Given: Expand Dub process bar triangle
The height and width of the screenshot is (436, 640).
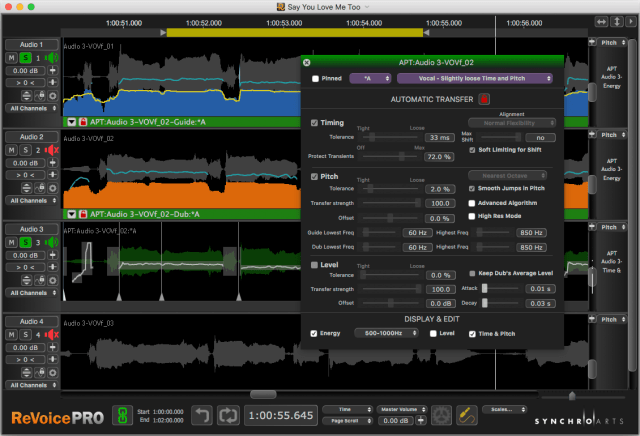Looking at the screenshot, I should coord(72,214).
